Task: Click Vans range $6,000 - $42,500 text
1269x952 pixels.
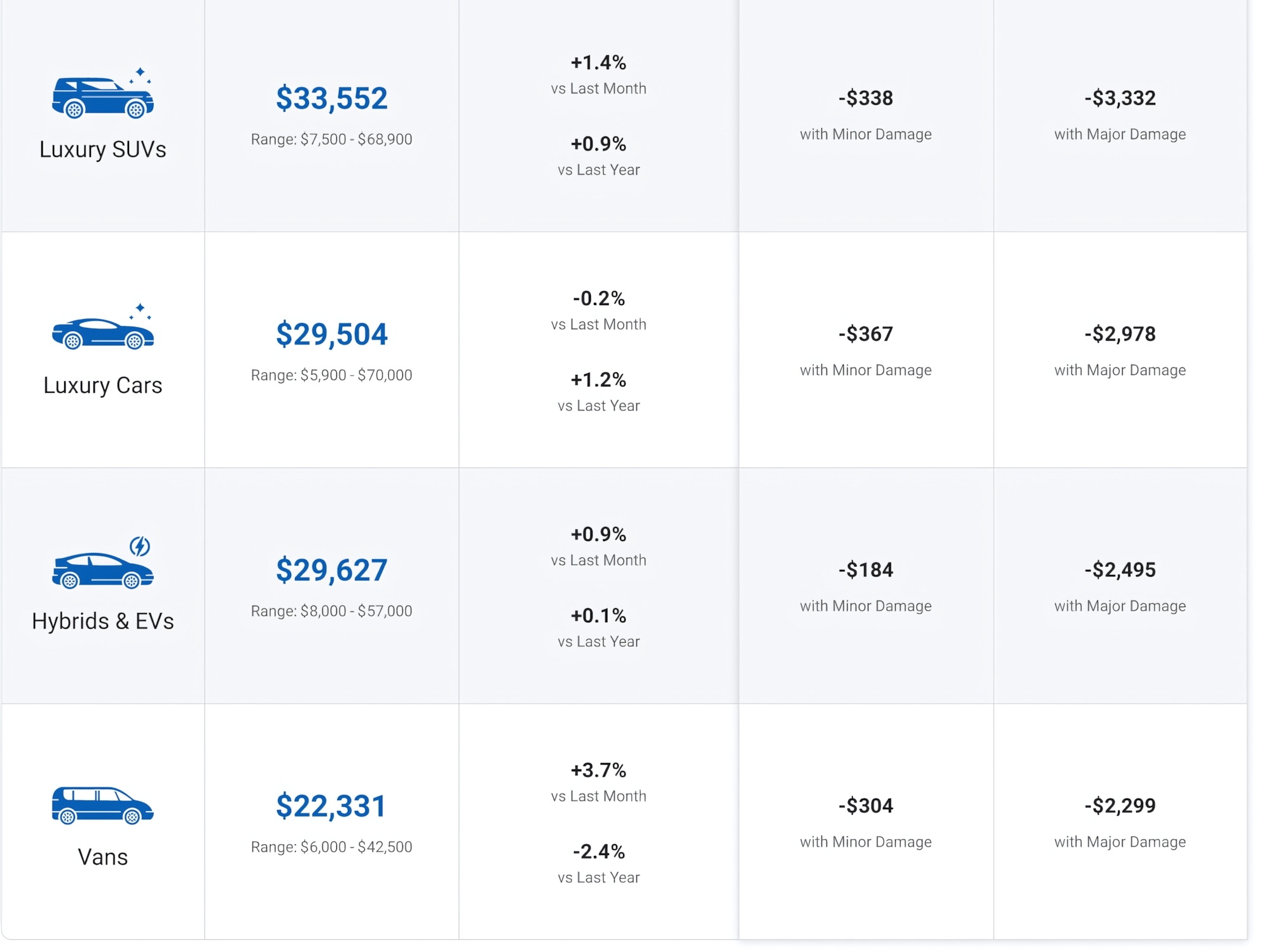Action: point(331,847)
